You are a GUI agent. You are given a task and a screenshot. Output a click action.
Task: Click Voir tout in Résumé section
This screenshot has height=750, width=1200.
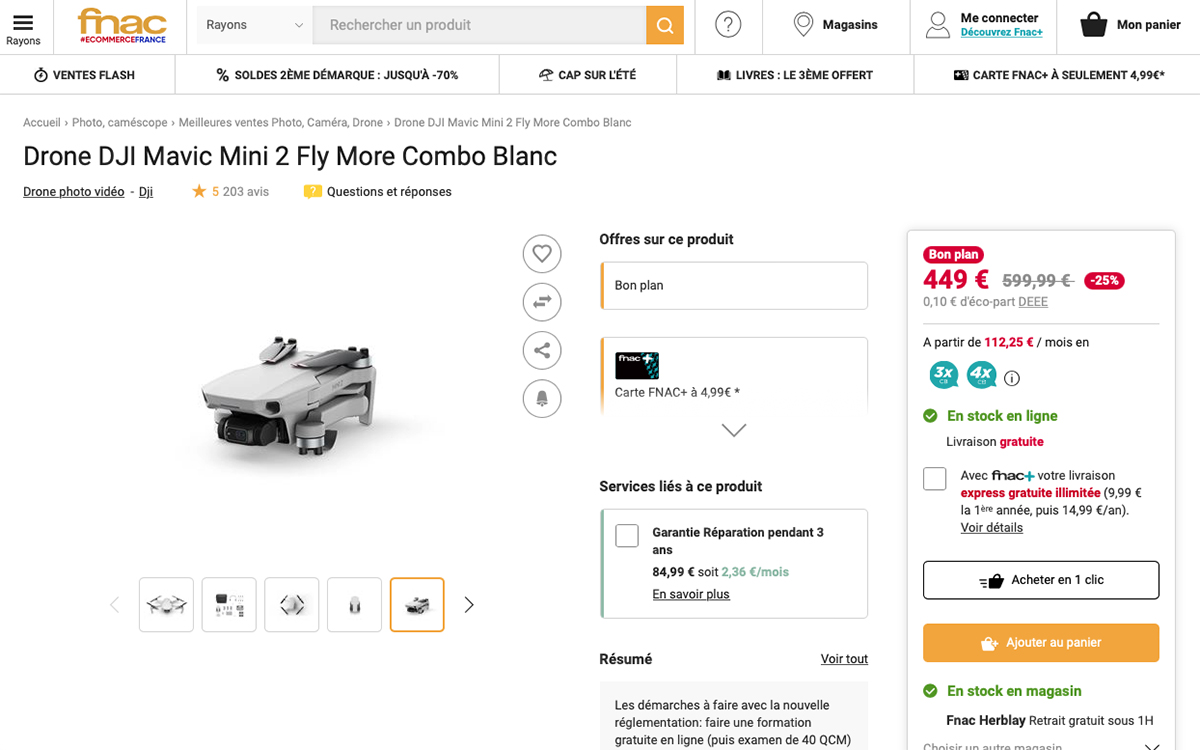pos(844,659)
